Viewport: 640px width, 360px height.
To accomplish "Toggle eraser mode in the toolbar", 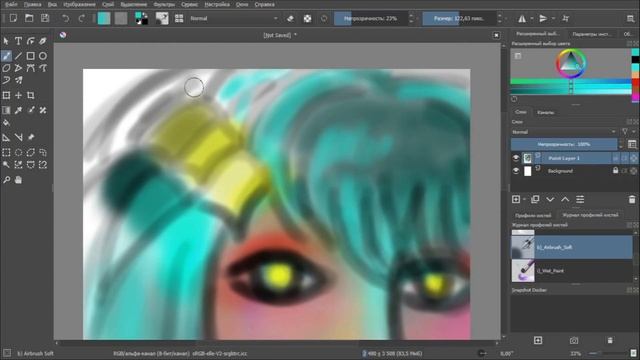I will click(x=290, y=18).
